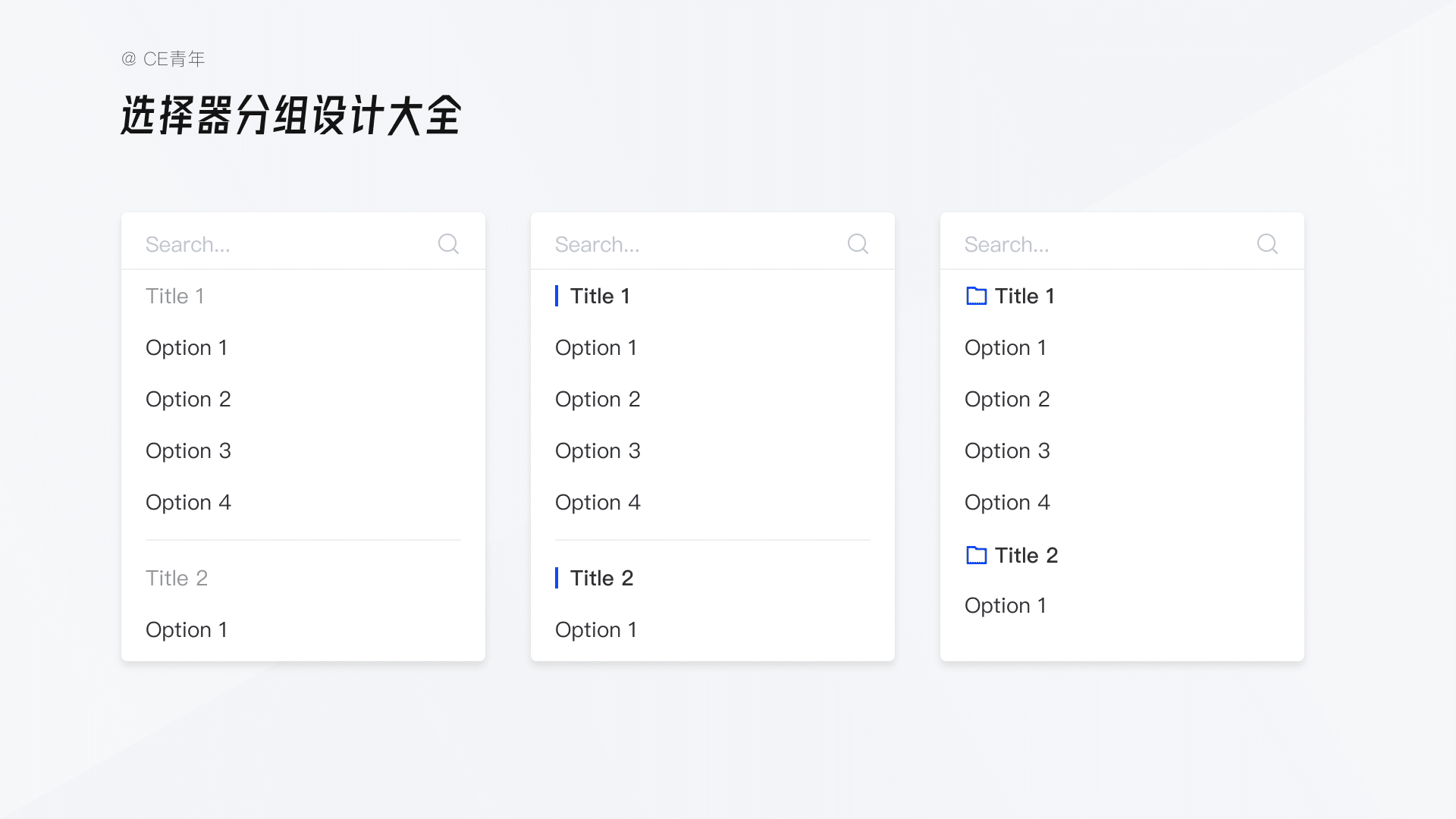Click the blue left-border indicator on Title 1

(x=557, y=295)
